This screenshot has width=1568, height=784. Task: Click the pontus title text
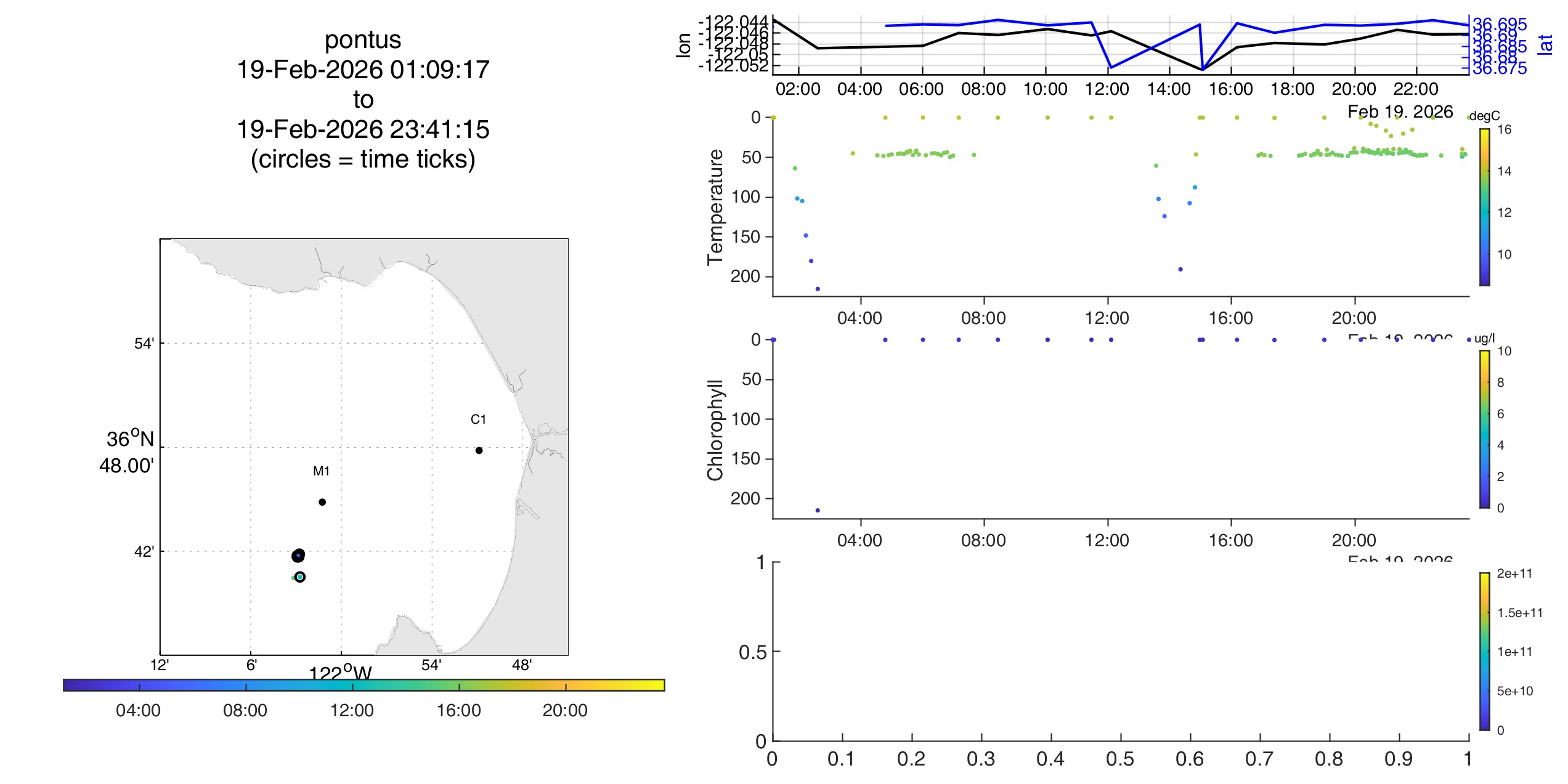(x=363, y=40)
